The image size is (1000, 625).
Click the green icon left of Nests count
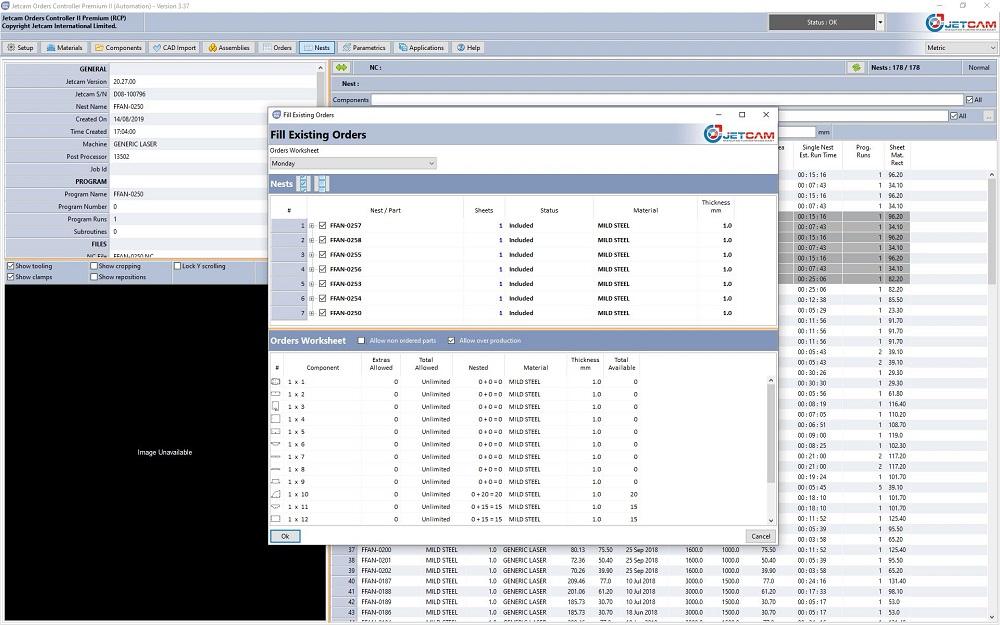855,68
